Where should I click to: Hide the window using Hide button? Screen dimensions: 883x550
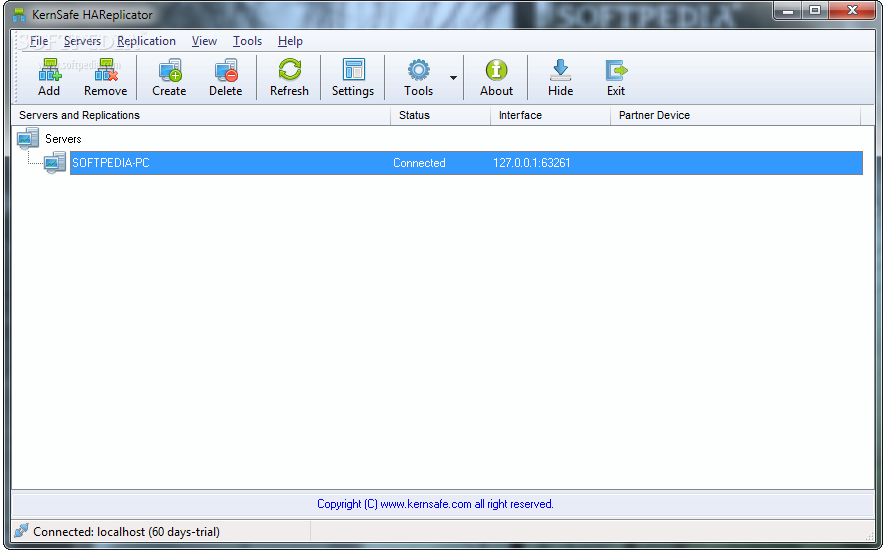[x=560, y=77]
